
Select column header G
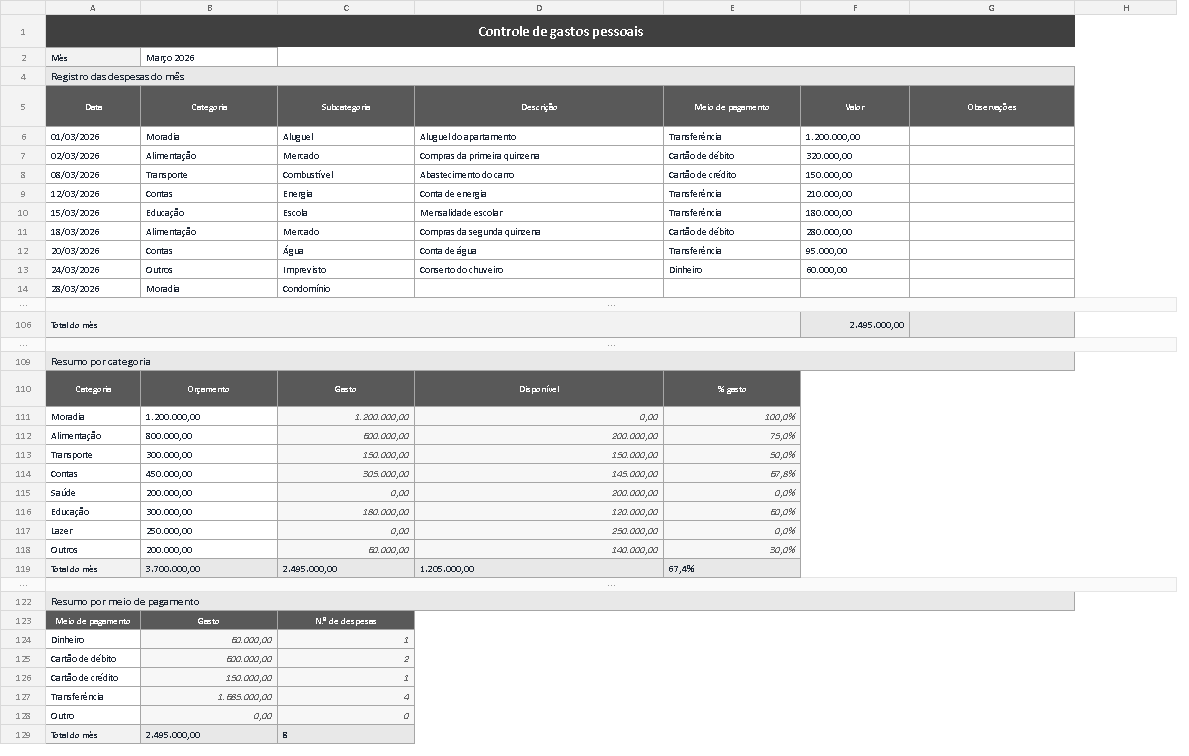click(991, 8)
